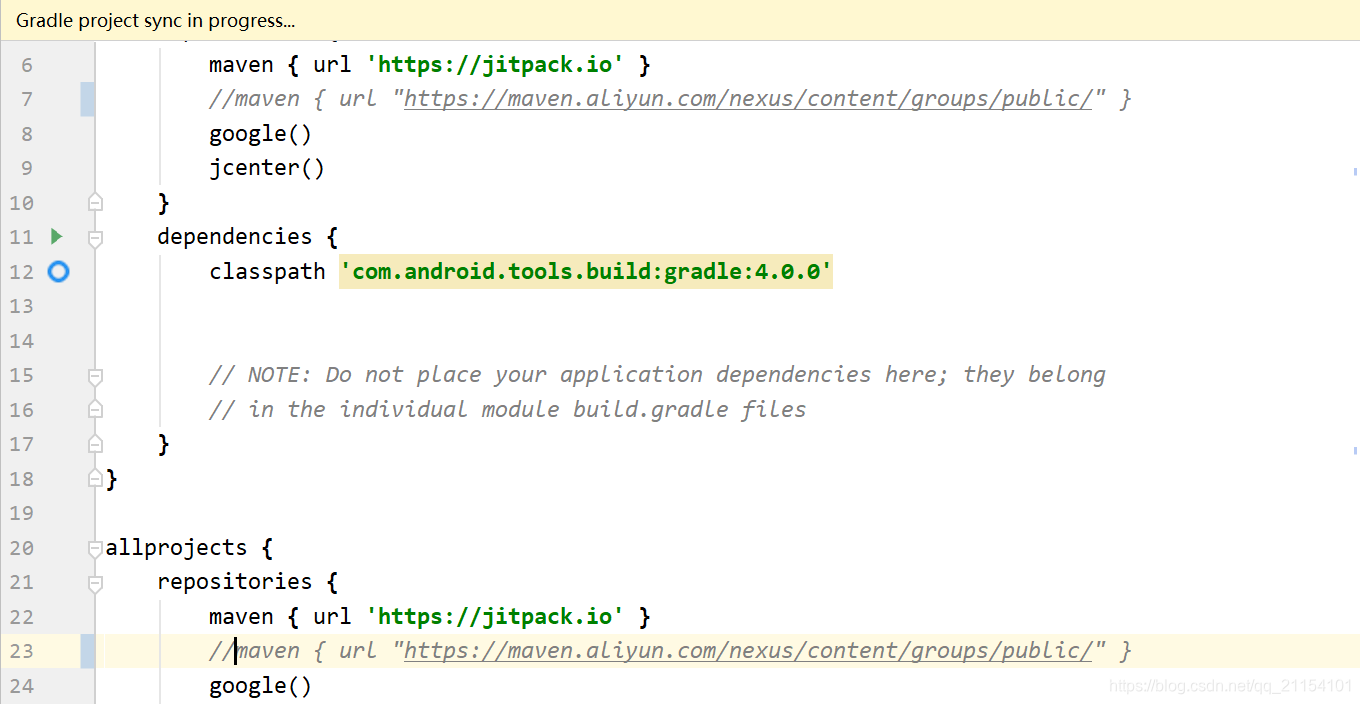
Task: Collapse the fold marker beside line 15
Action: pyautogui.click(x=95, y=375)
